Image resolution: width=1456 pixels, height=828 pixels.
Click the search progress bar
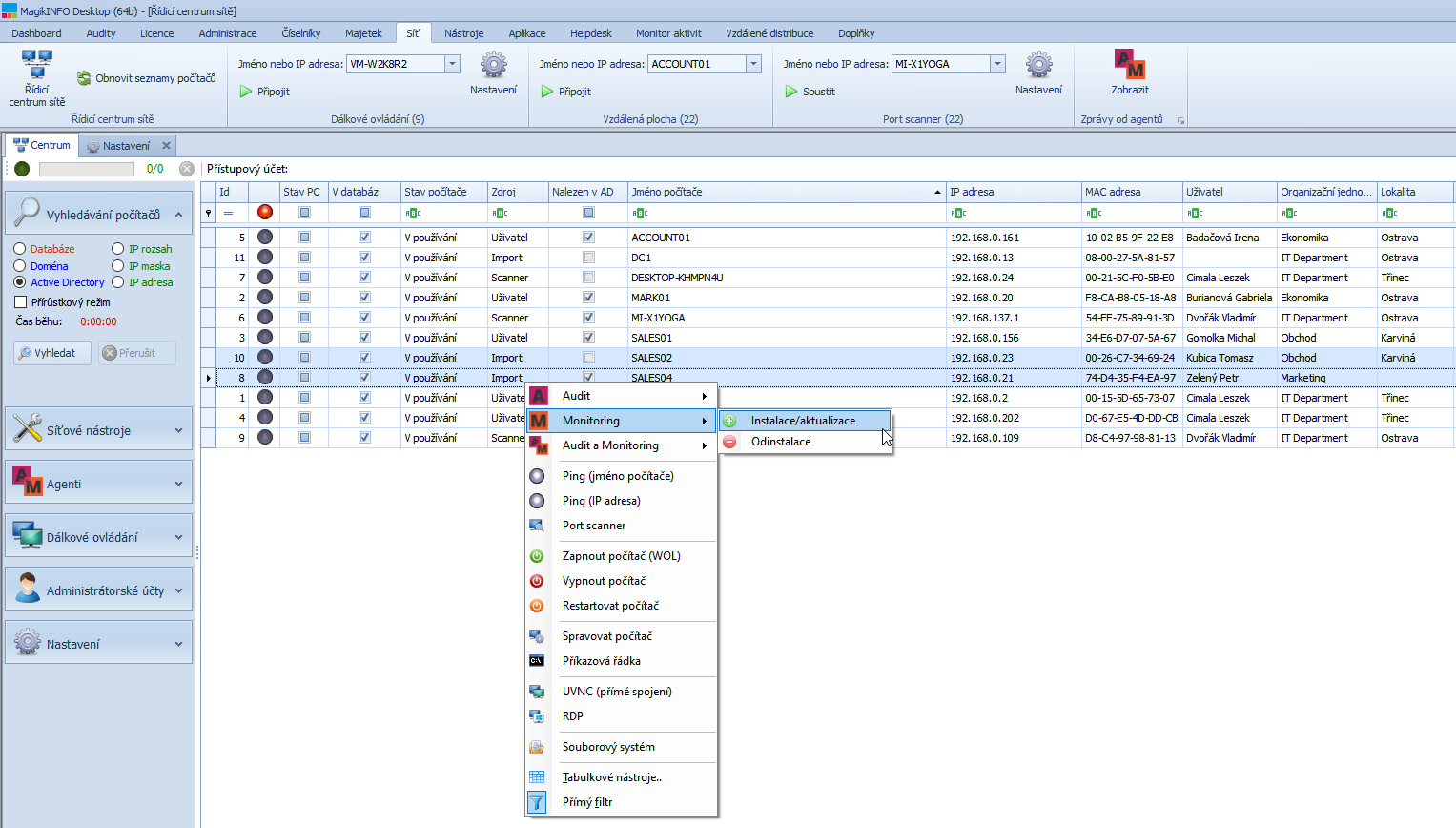(x=86, y=169)
